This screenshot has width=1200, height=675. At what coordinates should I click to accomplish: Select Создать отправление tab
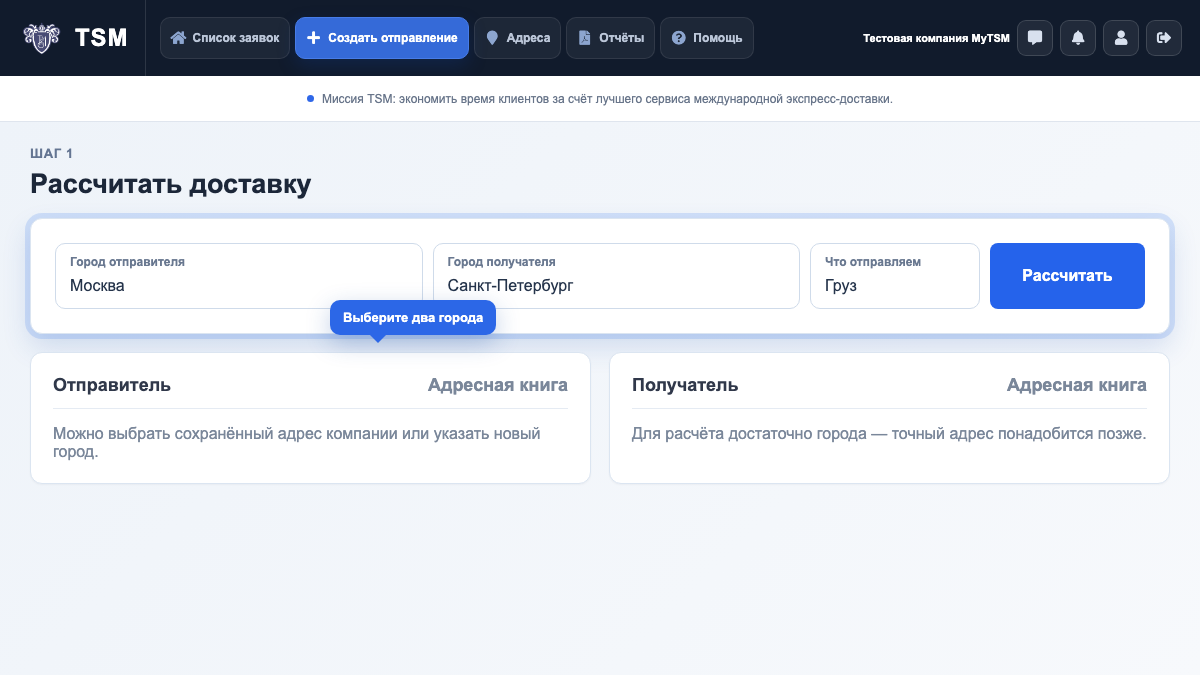pyautogui.click(x=382, y=38)
